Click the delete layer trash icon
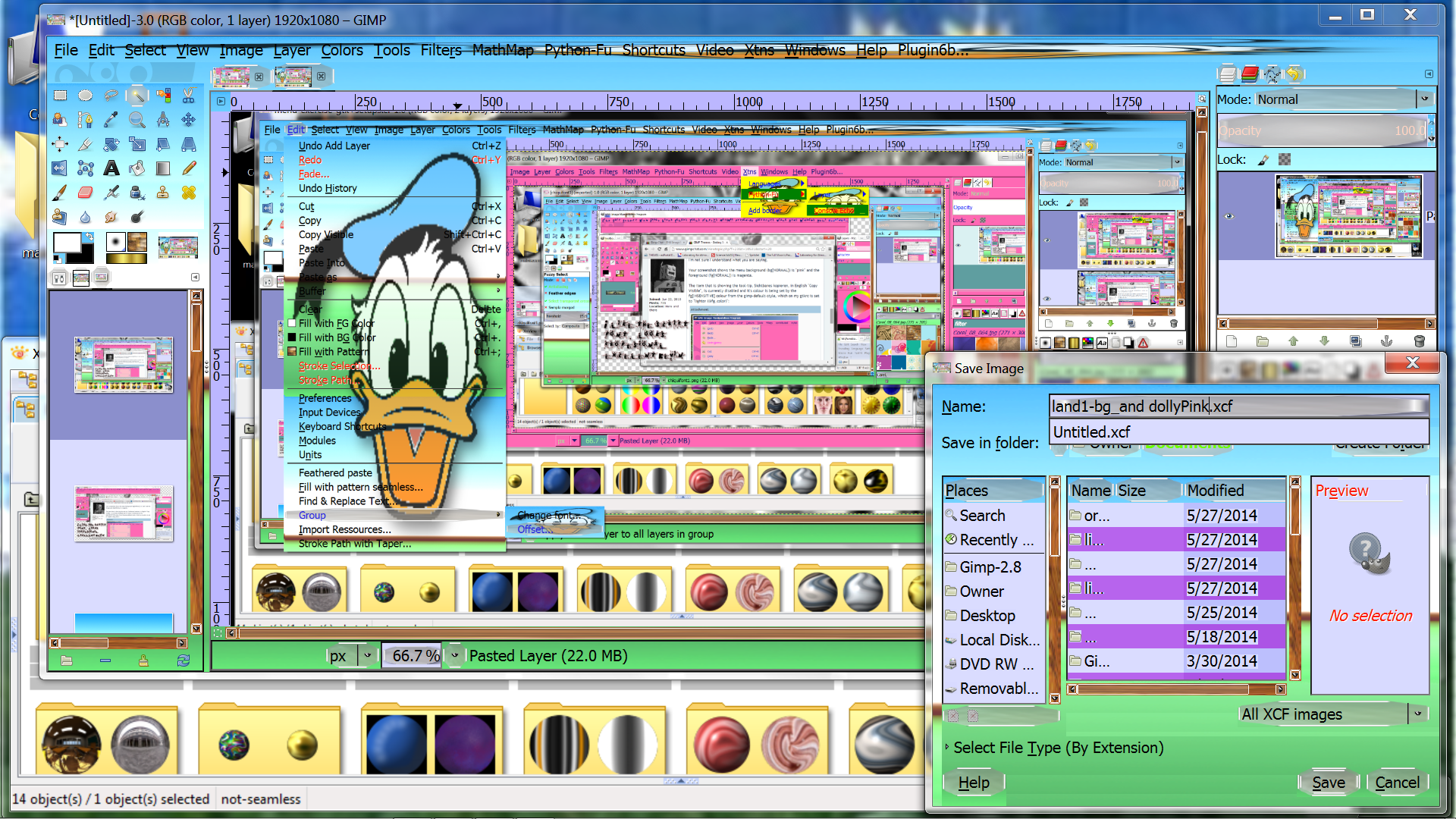Viewport: 1456px width, 819px height. tap(1419, 341)
